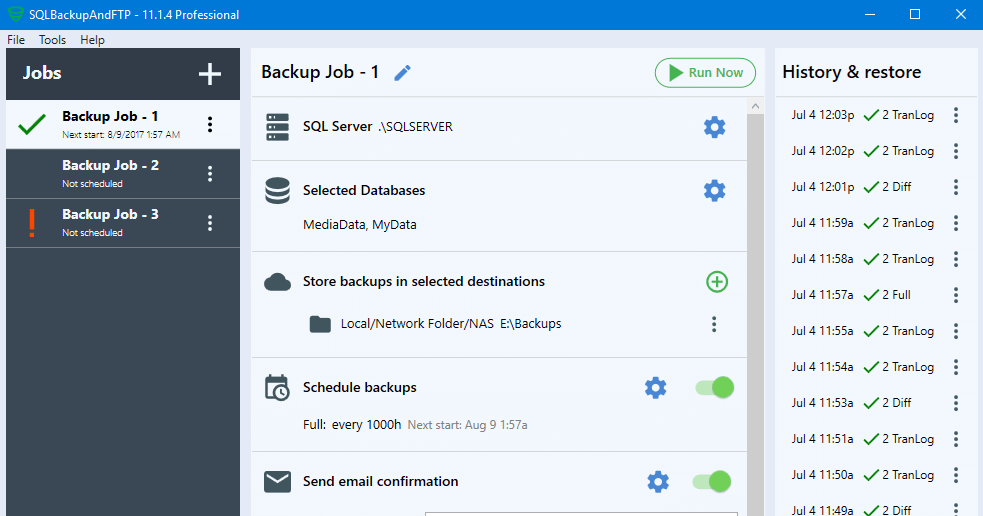983x516 pixels.
Task: Click the red exclamation on Backup Job - 3
Action: [x=32, y=223]
